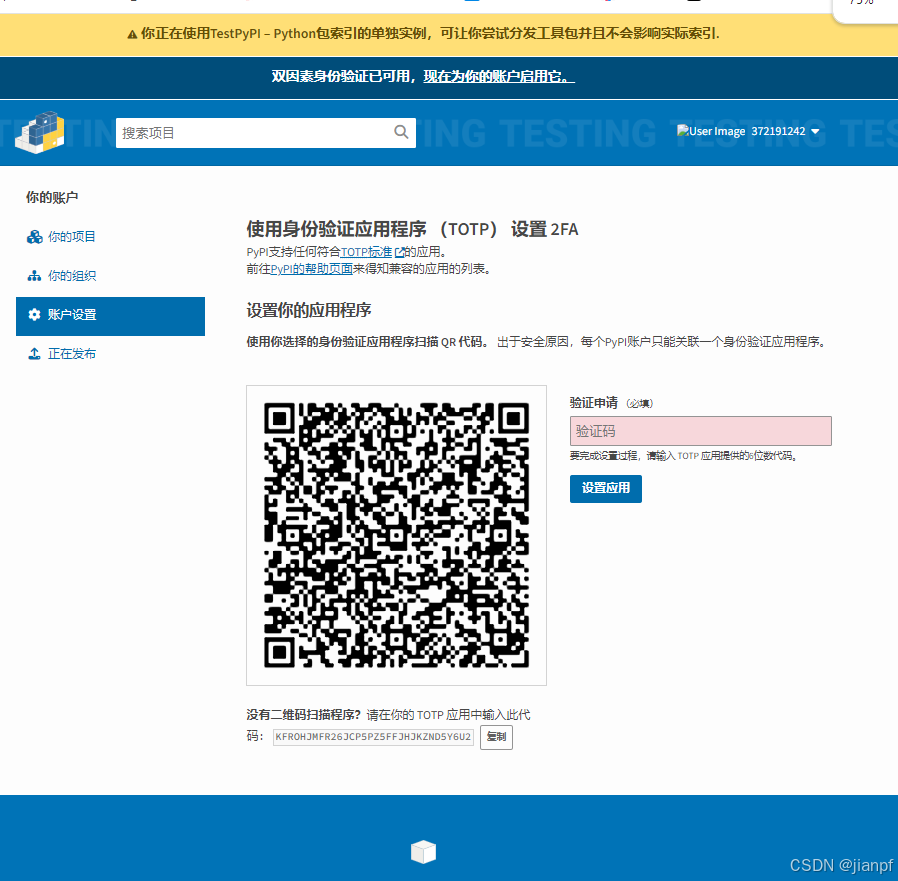This screenshot has height=881, width=898.
Task: Click the 验证码 input field
Action: [700, 431]
